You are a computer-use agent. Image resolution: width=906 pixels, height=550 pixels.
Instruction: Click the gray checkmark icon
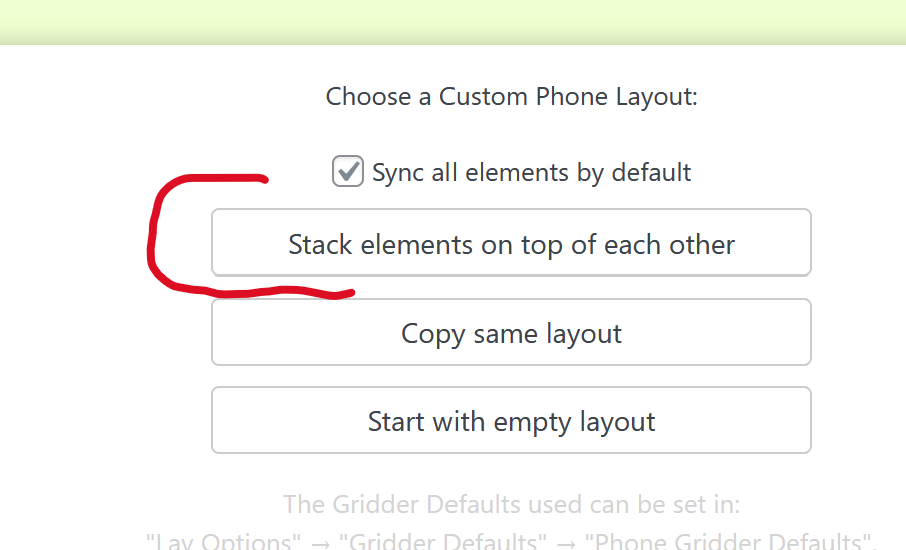pos(348,172)
